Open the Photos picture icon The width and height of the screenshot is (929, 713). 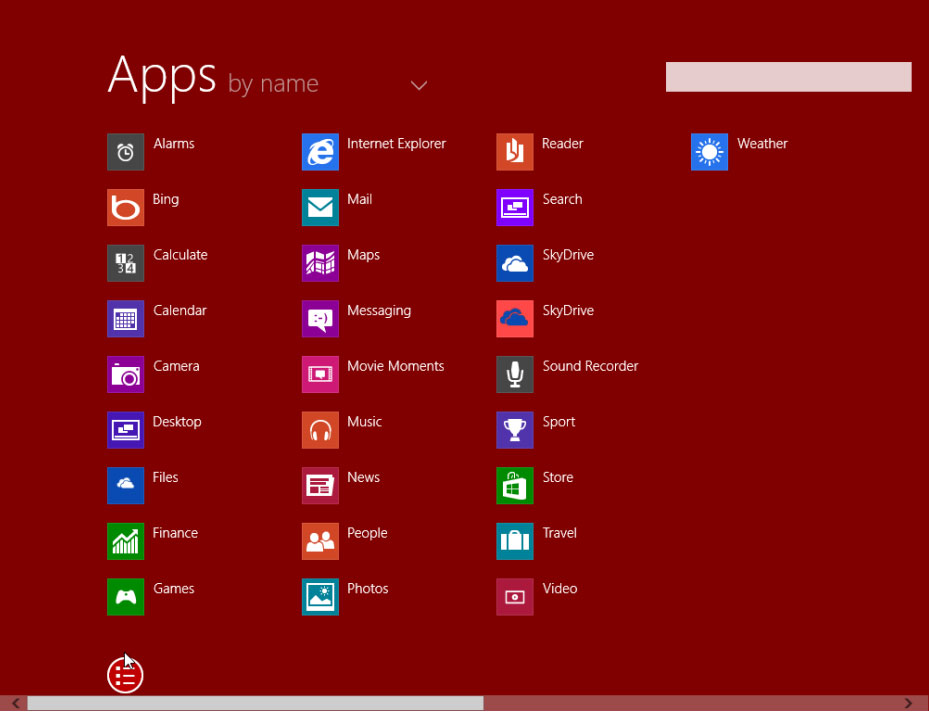tap(321, 597)
